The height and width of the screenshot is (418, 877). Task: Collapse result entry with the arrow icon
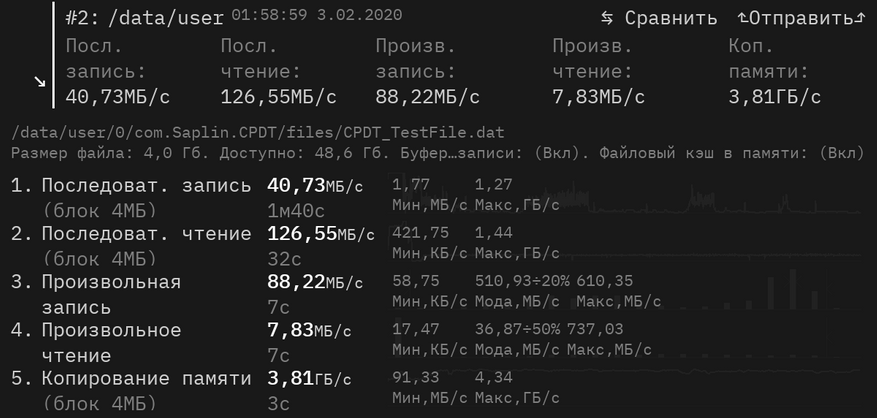point(40,82)
